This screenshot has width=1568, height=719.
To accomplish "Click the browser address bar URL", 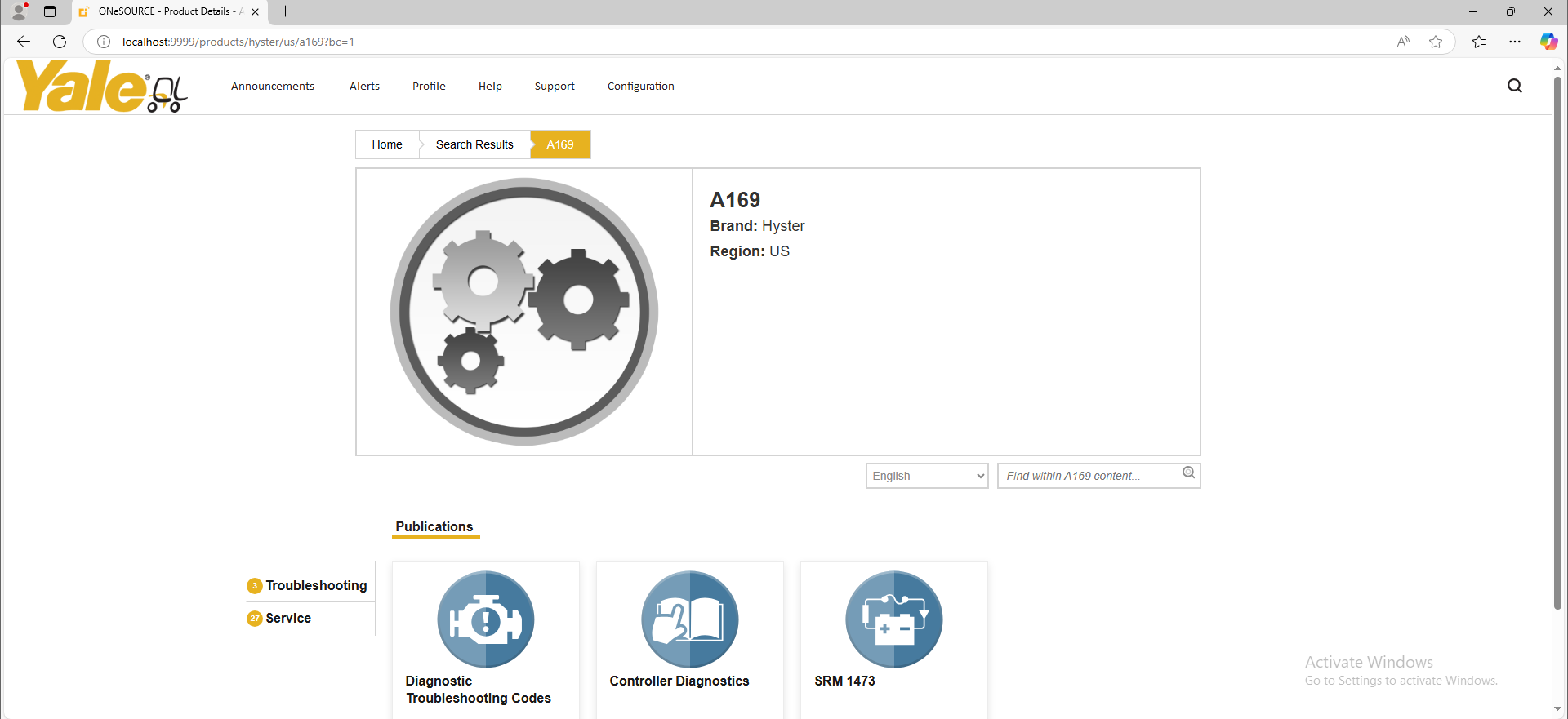I will 238,42.
